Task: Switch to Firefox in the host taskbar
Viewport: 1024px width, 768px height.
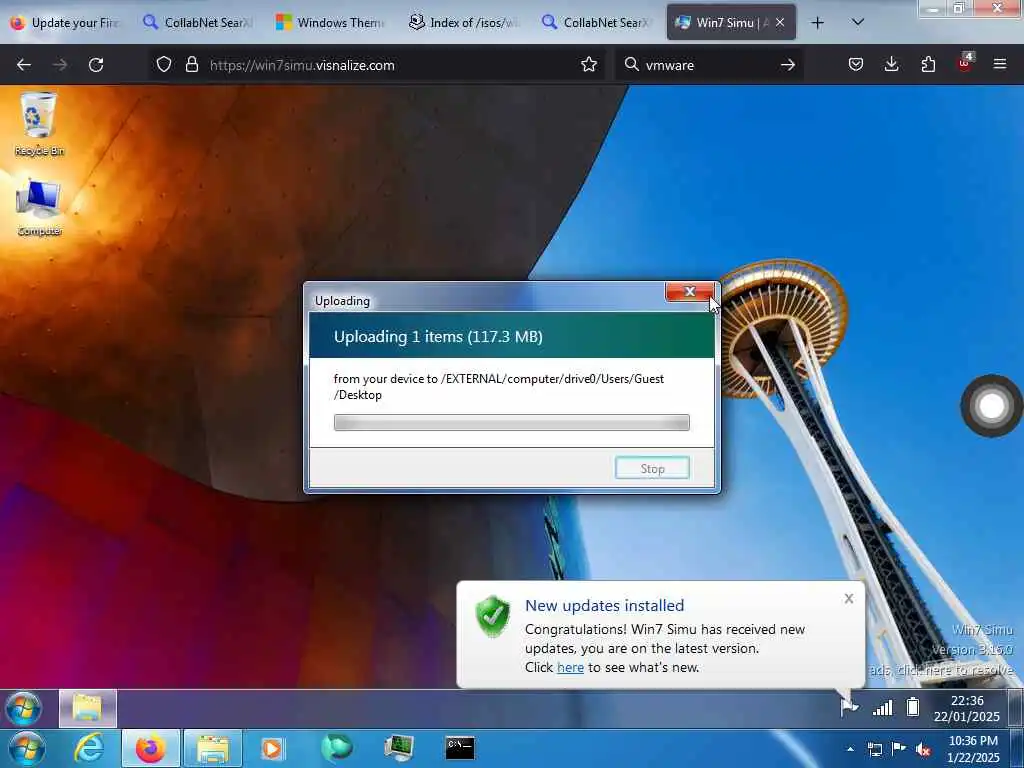Action: tap(150, 748)
